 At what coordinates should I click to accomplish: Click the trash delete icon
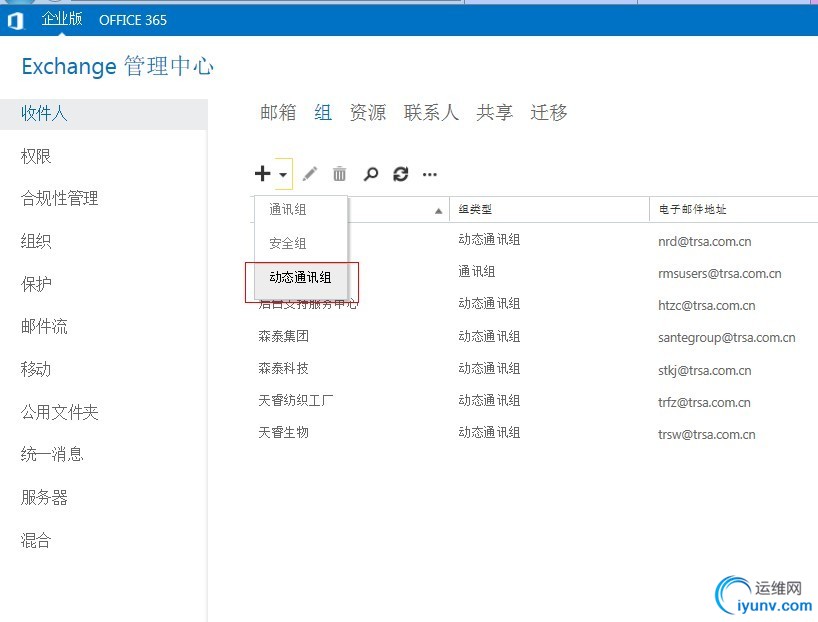click(340, 174)
